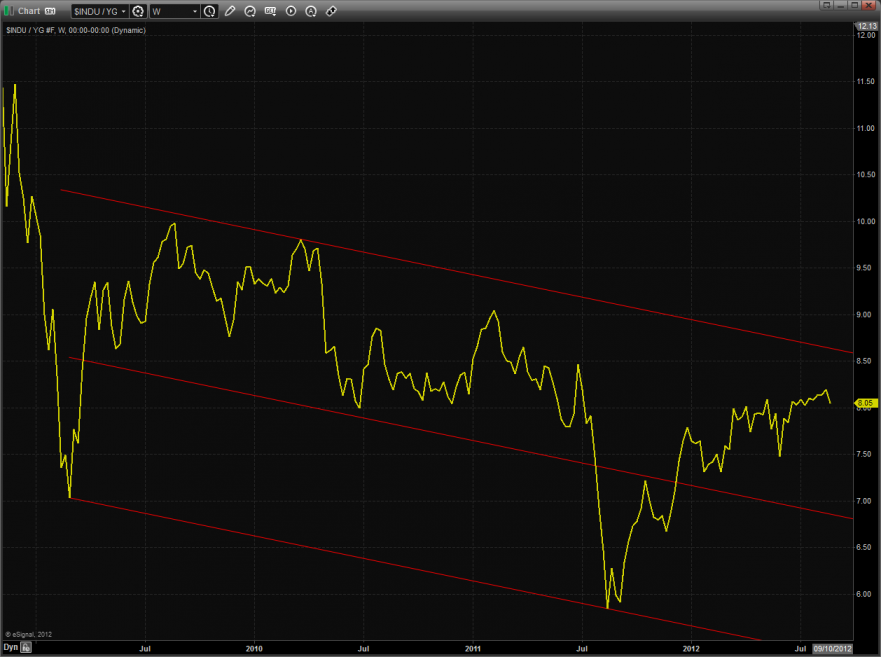Viewport: 881px width, 657px height.
Task: Click the 11.50 price axis label
Action: 865,81
